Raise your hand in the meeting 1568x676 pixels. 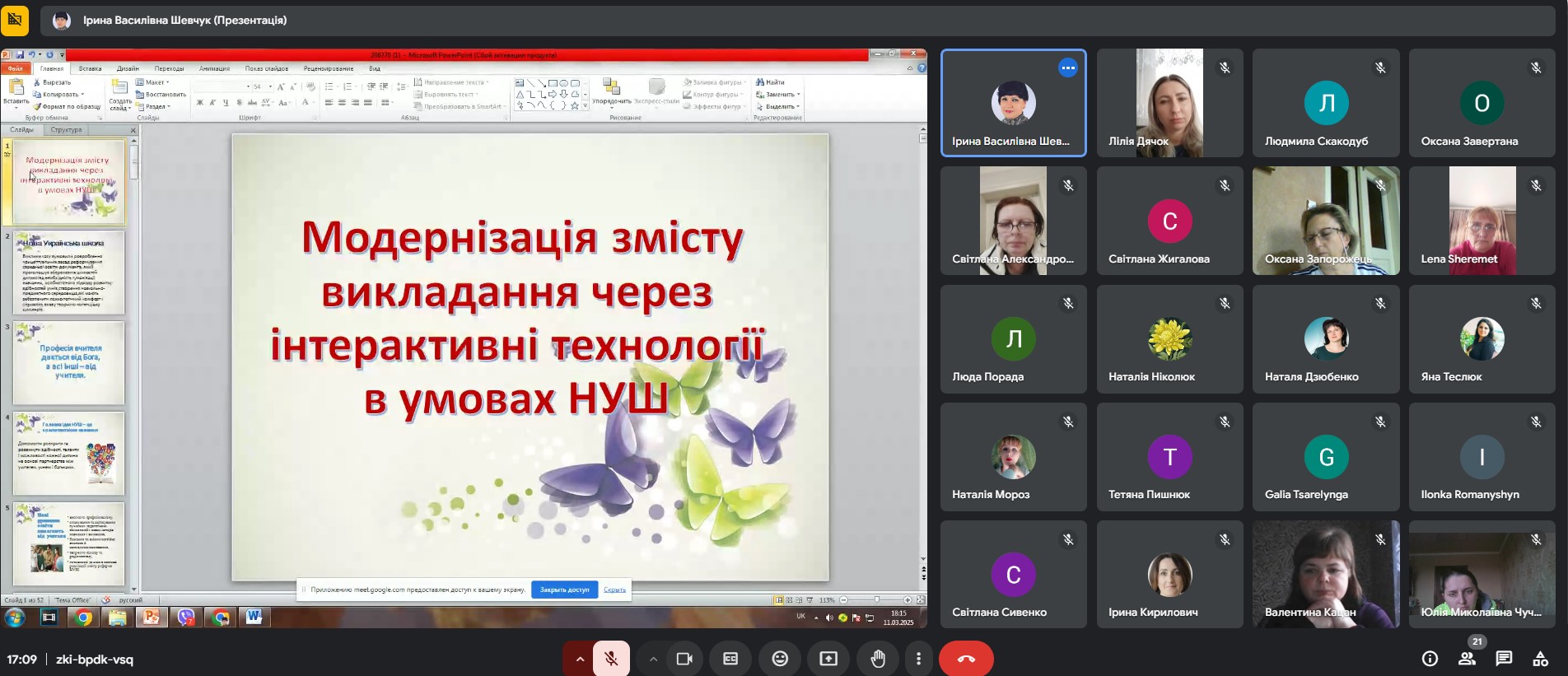click(878, 659)
